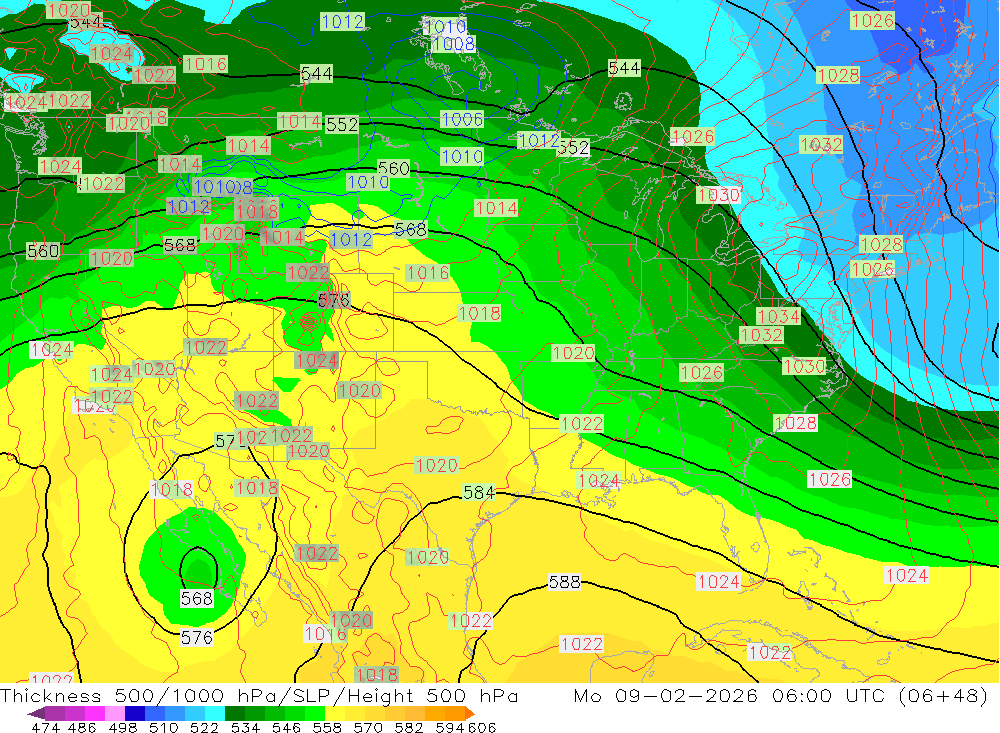Click the bright green legend swatch before yellow

tap(315, 713)
